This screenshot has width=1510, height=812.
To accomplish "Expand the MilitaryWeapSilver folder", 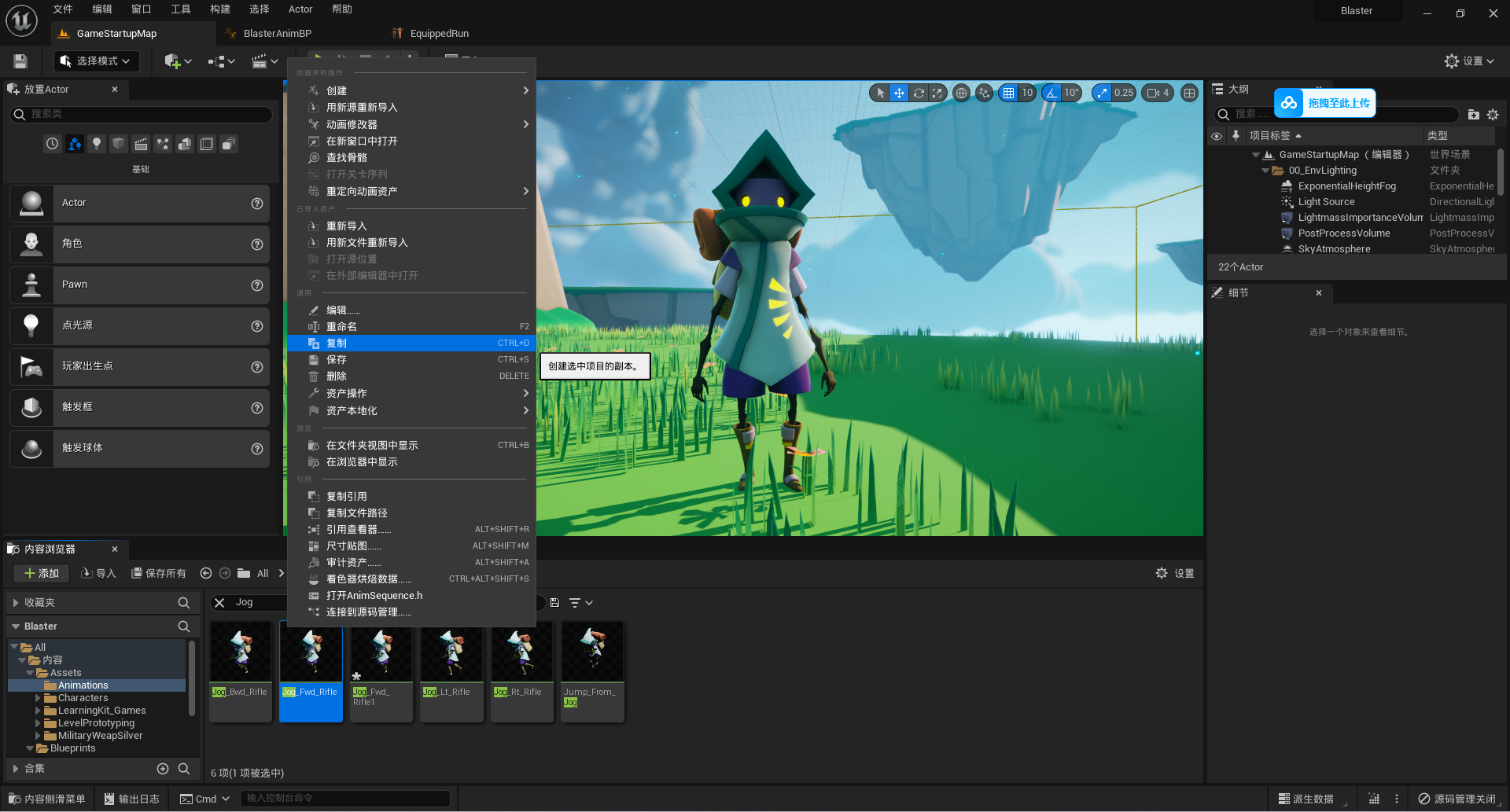I will click(38, 736).
